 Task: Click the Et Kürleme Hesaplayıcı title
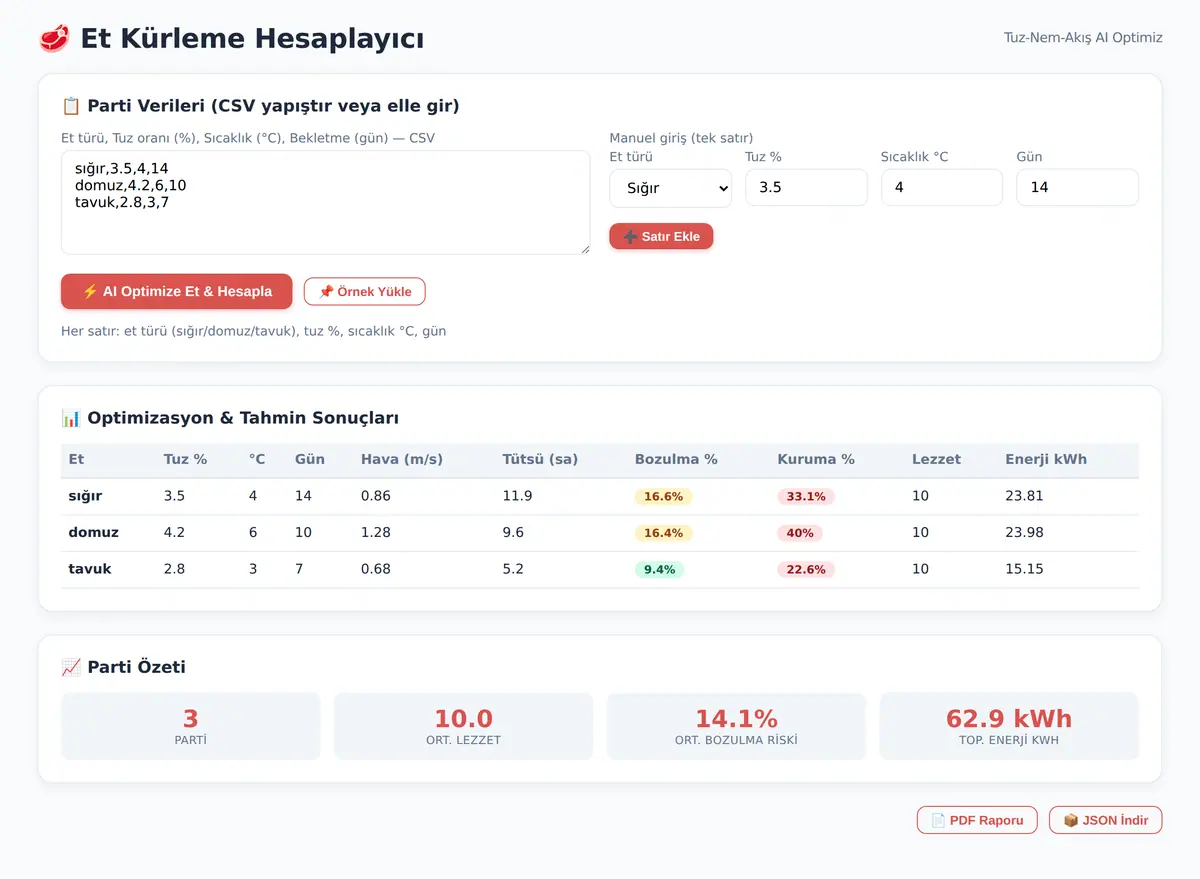252,39
